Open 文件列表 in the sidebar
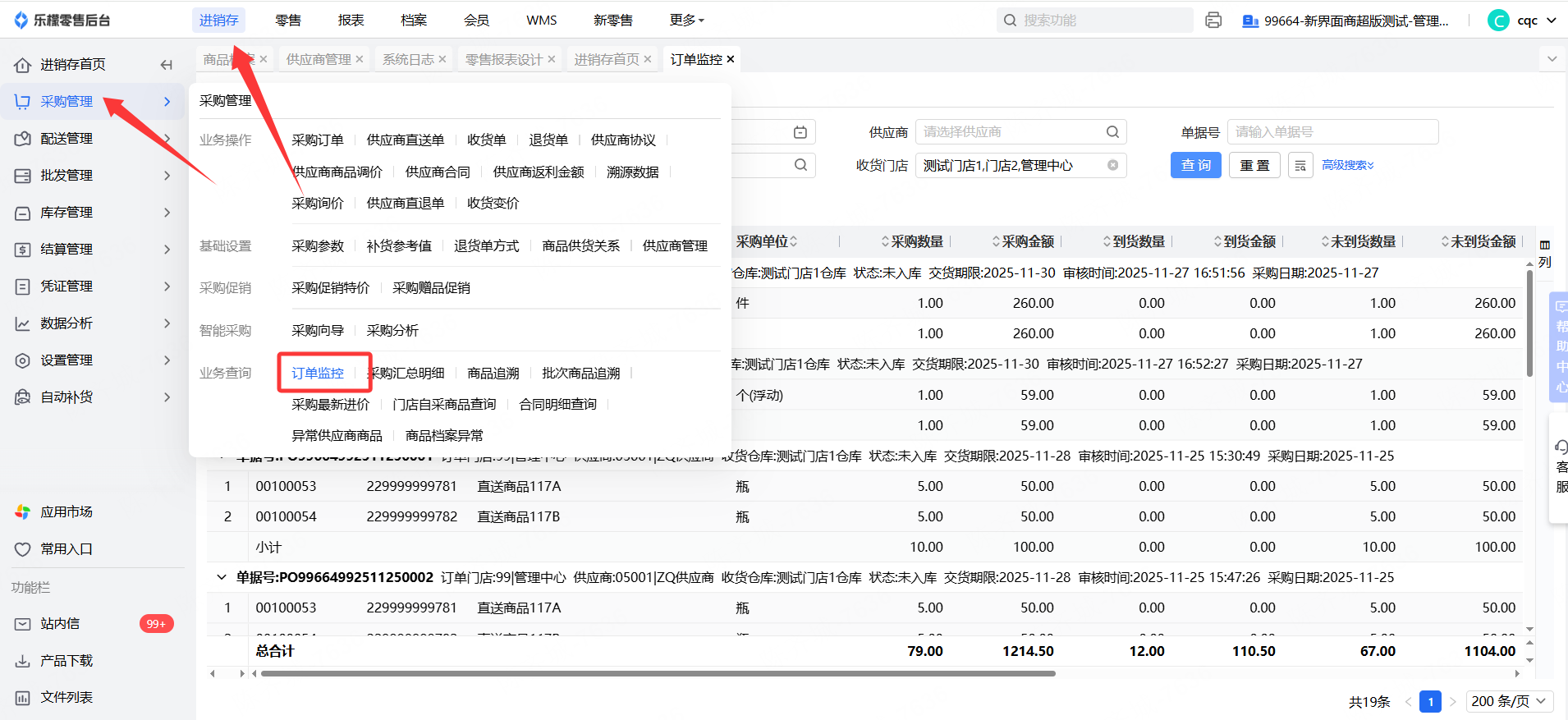 66,698
